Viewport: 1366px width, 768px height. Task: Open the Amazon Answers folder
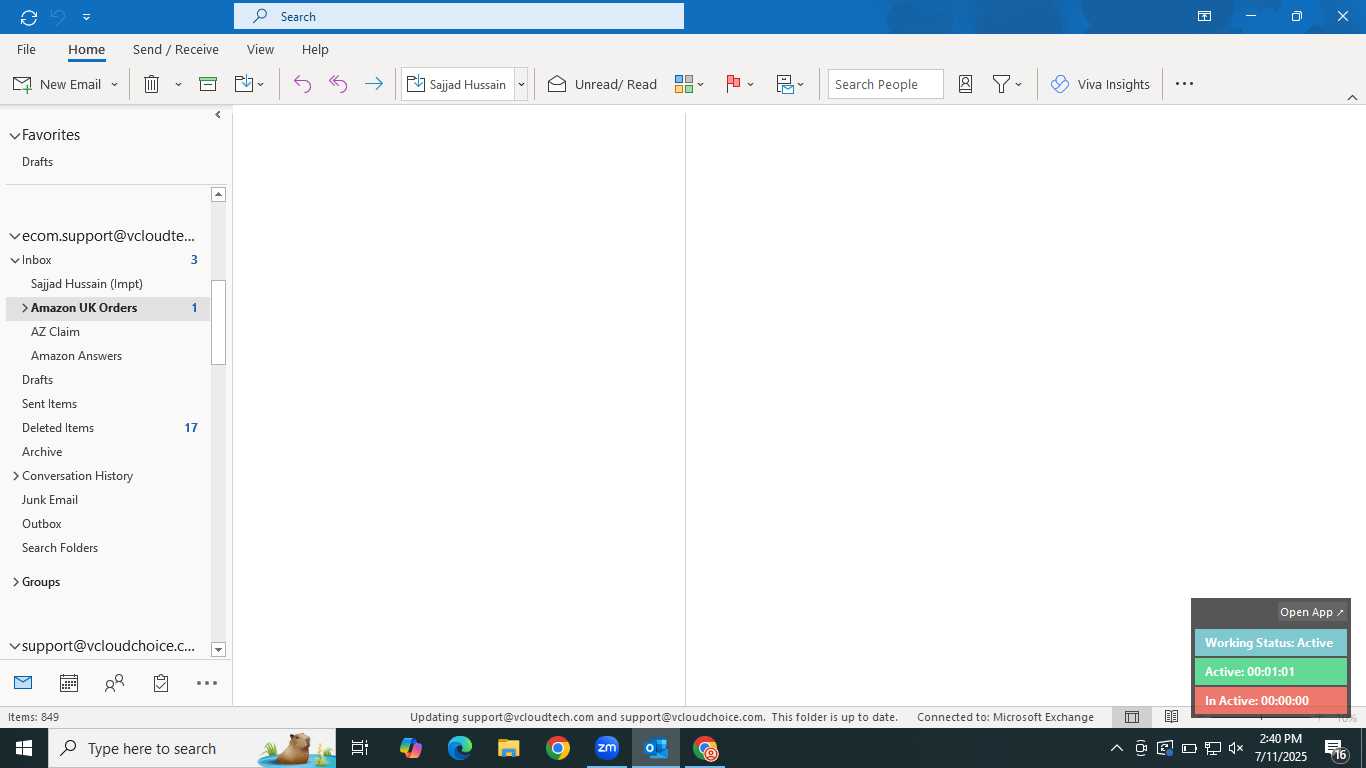(x=76, y=356)
